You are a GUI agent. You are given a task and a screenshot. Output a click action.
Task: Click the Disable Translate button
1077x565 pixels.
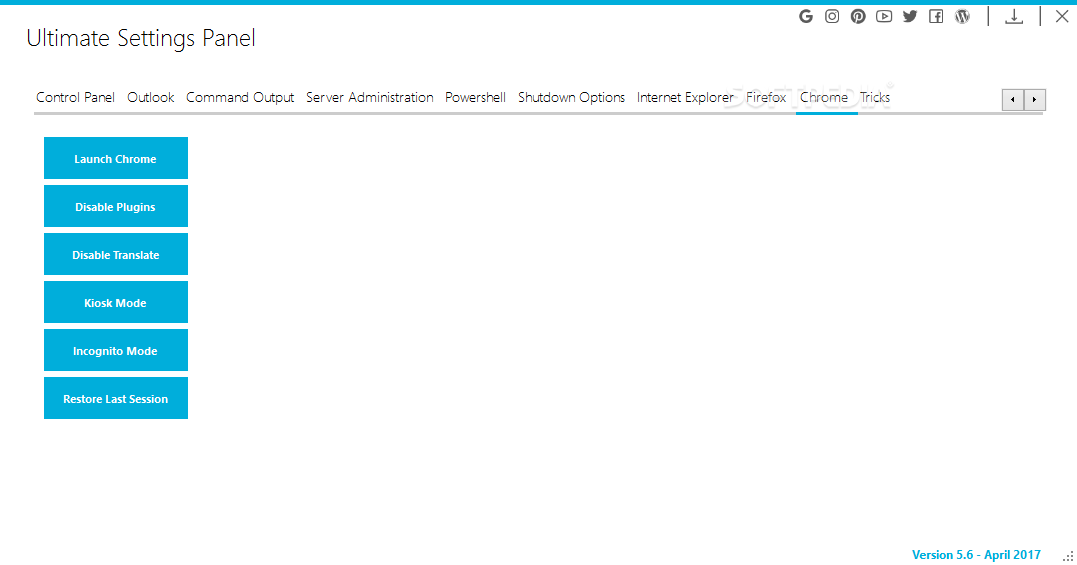point(115,255)
